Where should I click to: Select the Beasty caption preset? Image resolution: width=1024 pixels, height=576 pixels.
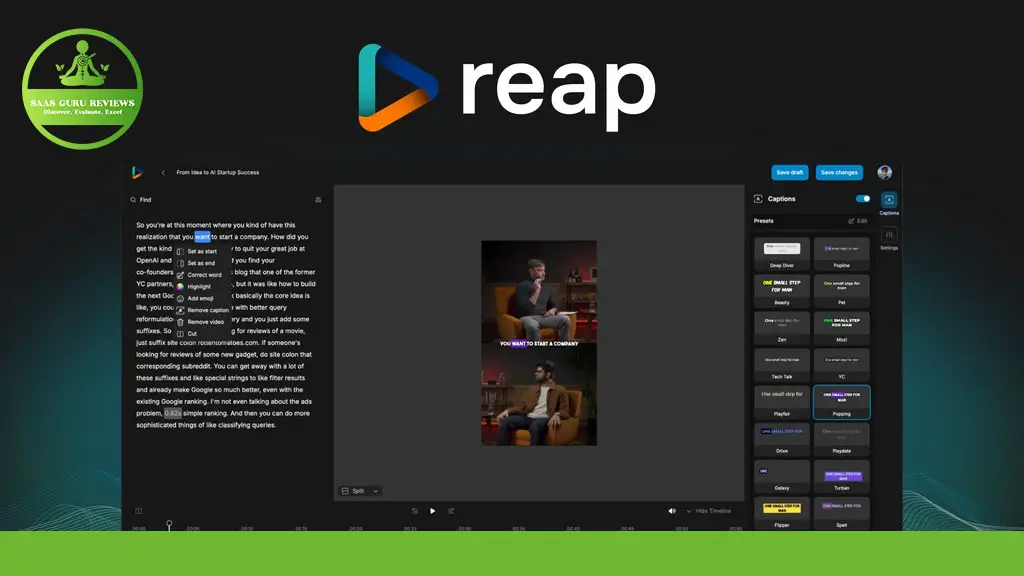pyautogui.click(x=782, y=291)
